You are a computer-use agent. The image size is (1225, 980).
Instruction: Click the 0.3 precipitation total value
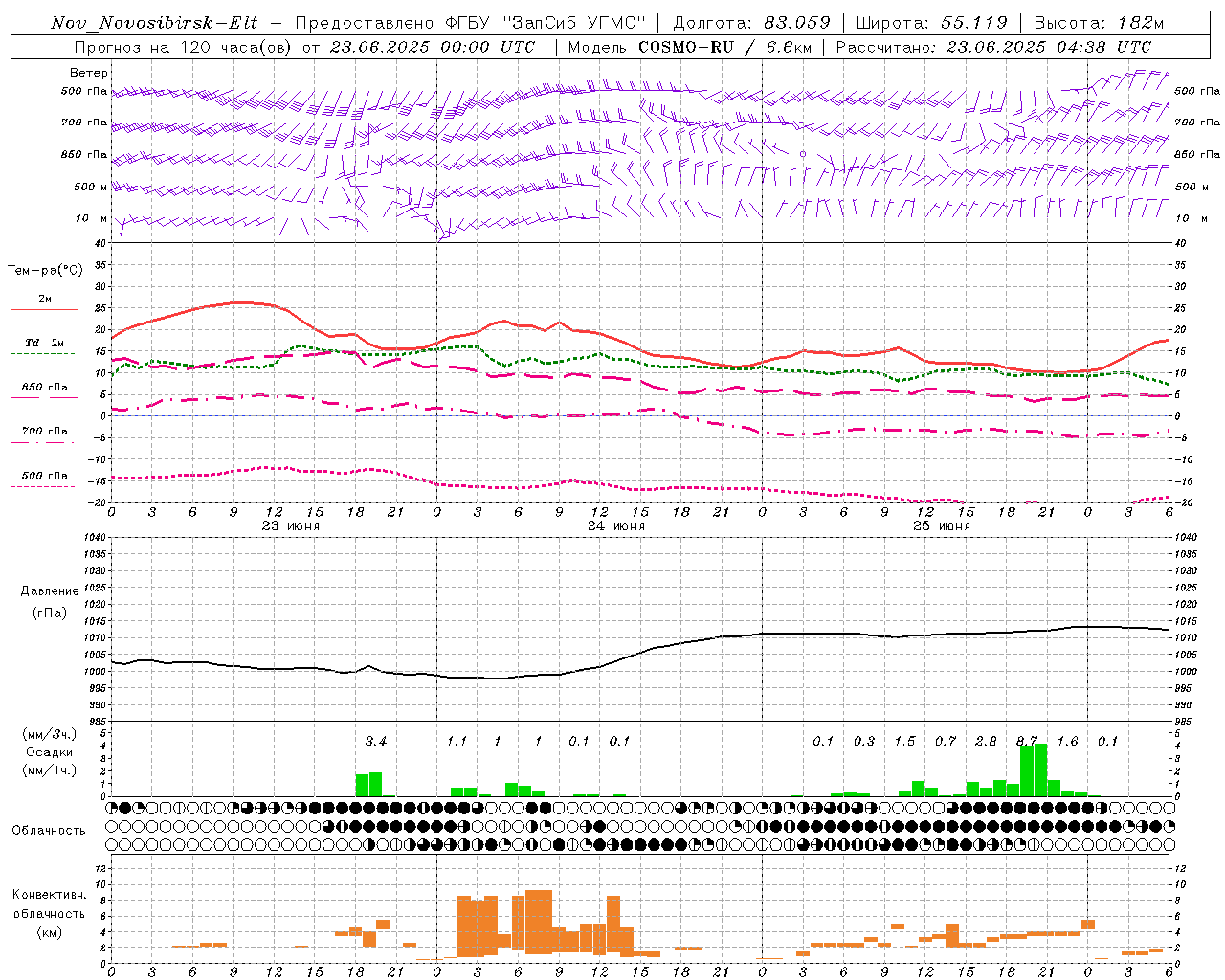864,742
